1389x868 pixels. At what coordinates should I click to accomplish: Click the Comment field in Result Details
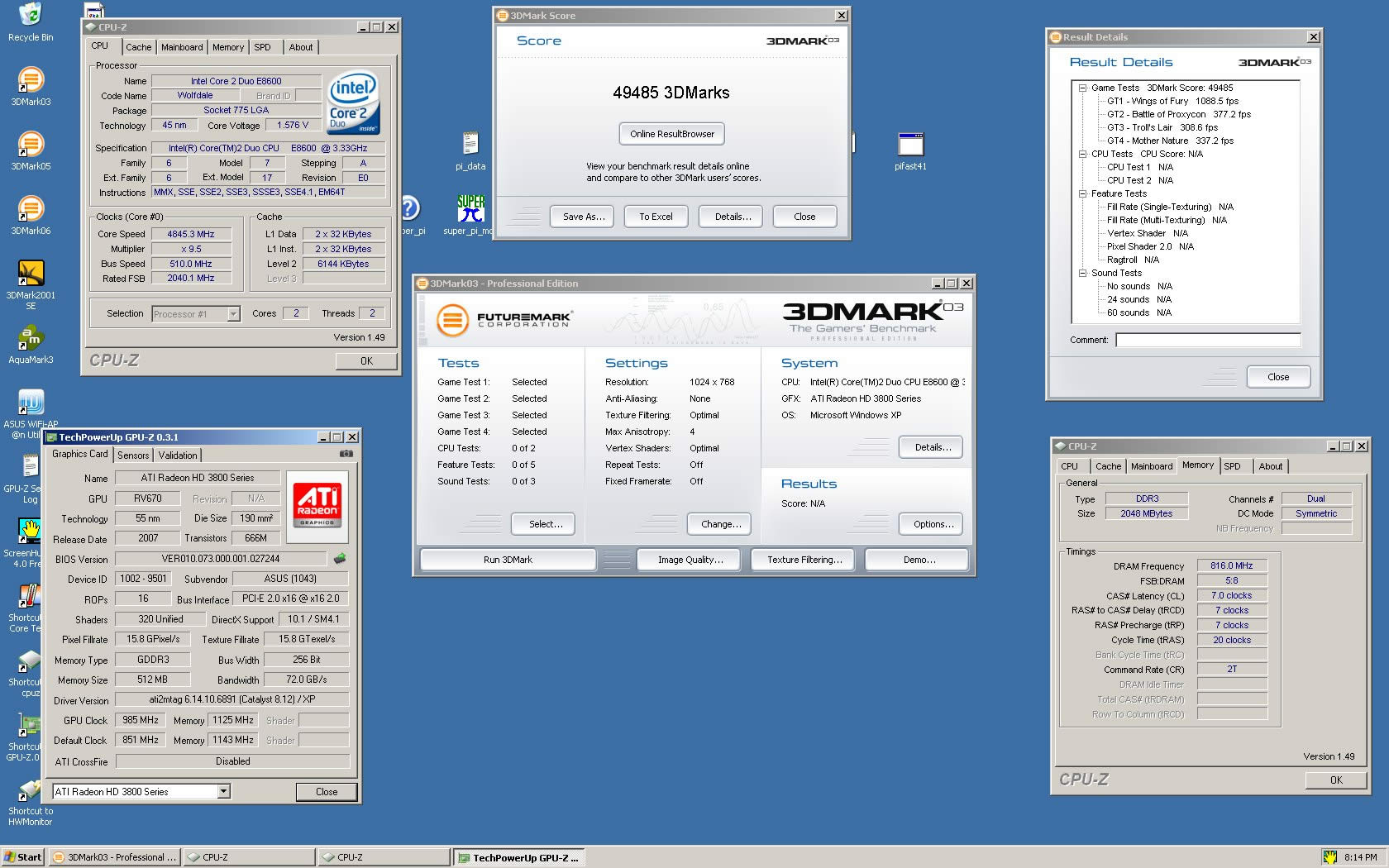tap(1208, 340)
